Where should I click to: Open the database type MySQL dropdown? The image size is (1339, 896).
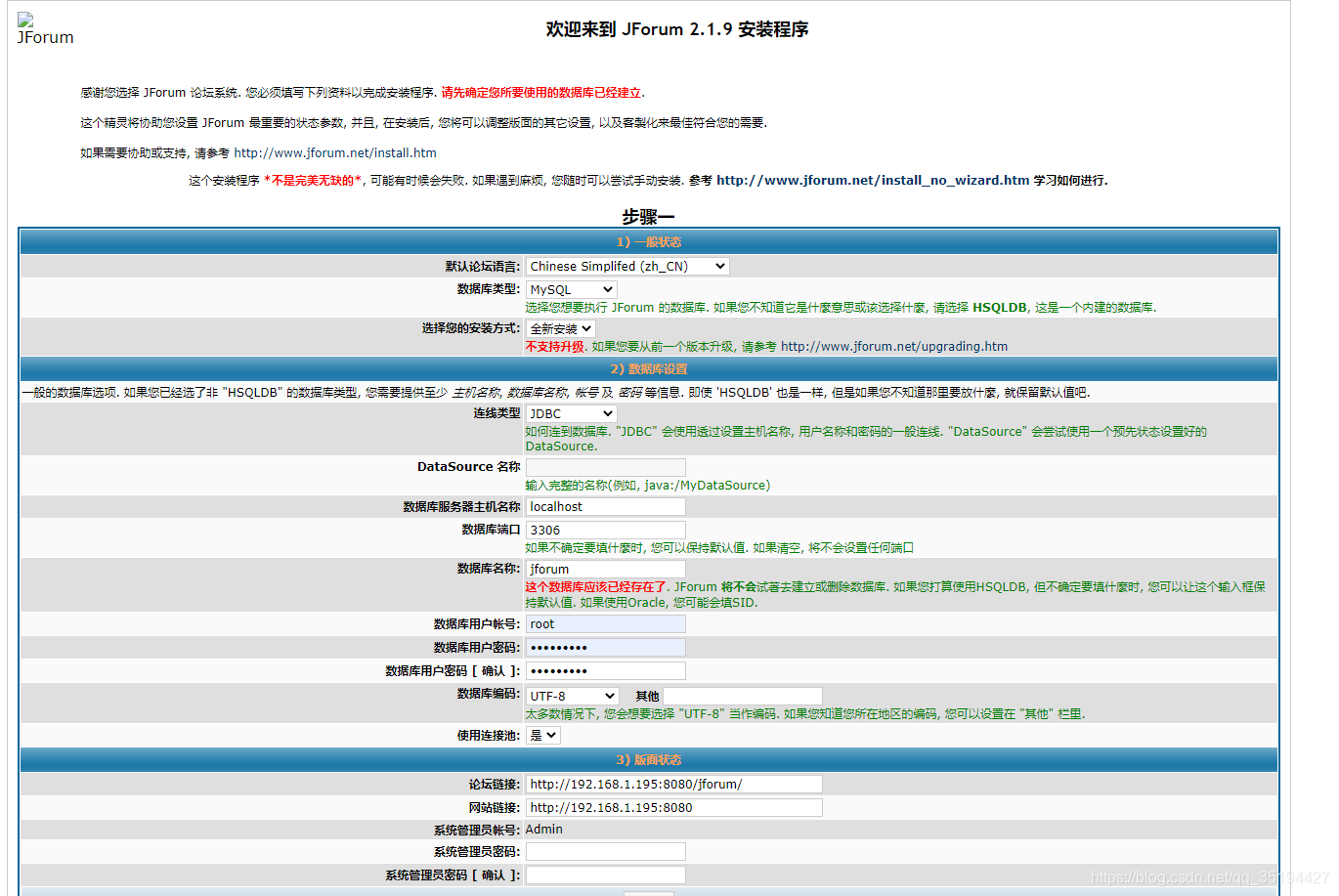[x=572, y=289]
